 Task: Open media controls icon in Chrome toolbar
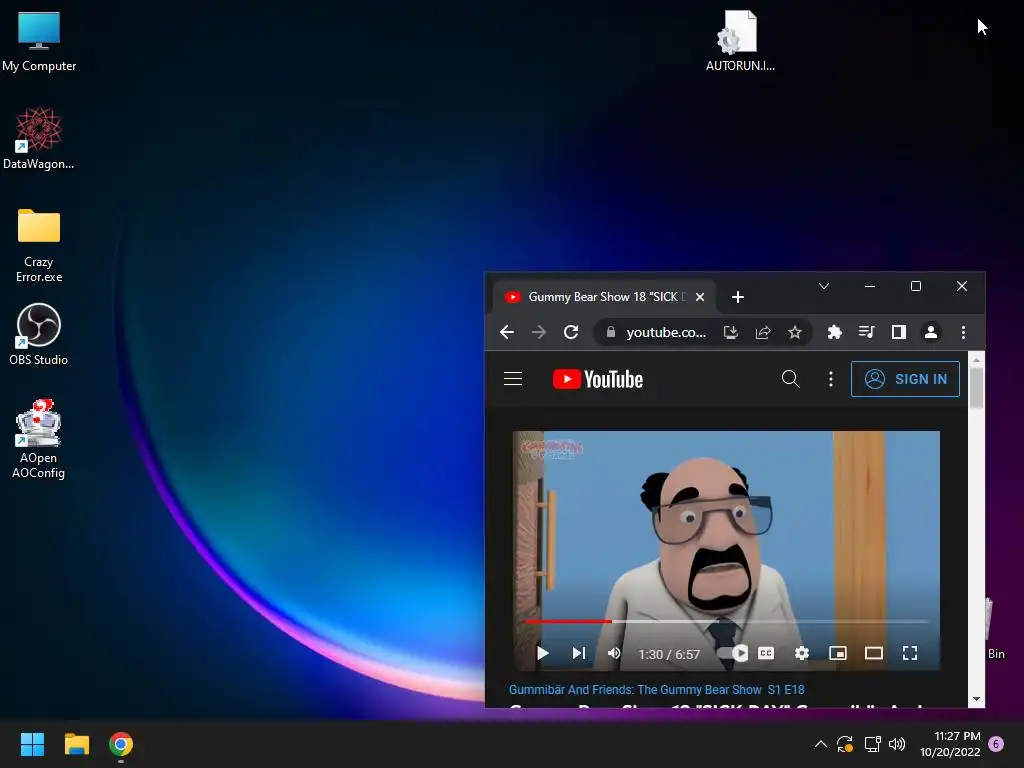867,332
